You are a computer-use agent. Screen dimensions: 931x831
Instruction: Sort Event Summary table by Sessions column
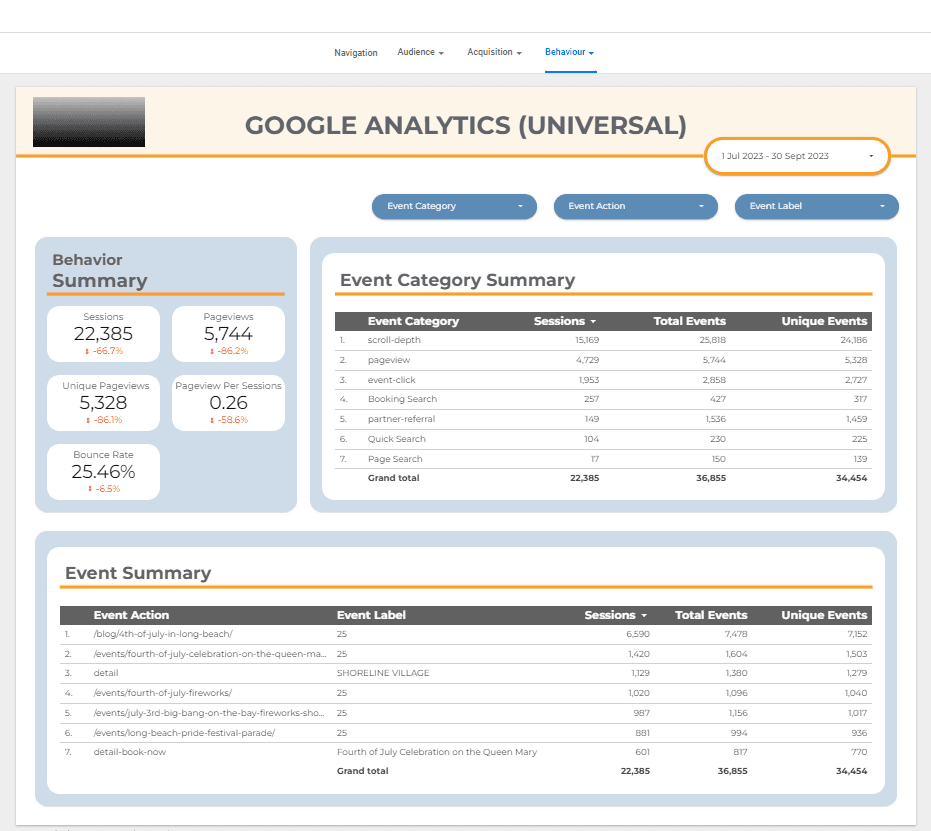coord(615,616)
